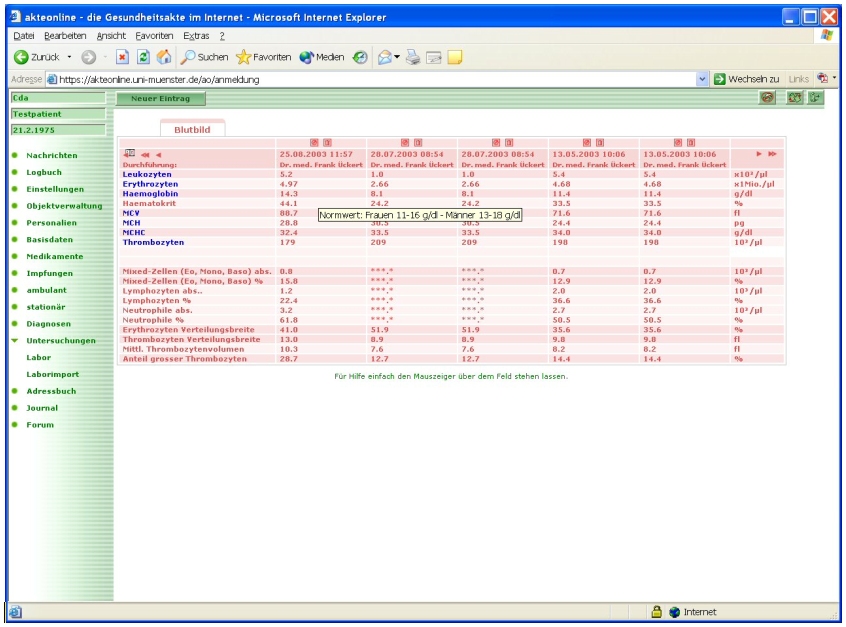This screenshot has height=627, width=846.
Task: Open the Extras menu
Action: click(x=196, y=36)
